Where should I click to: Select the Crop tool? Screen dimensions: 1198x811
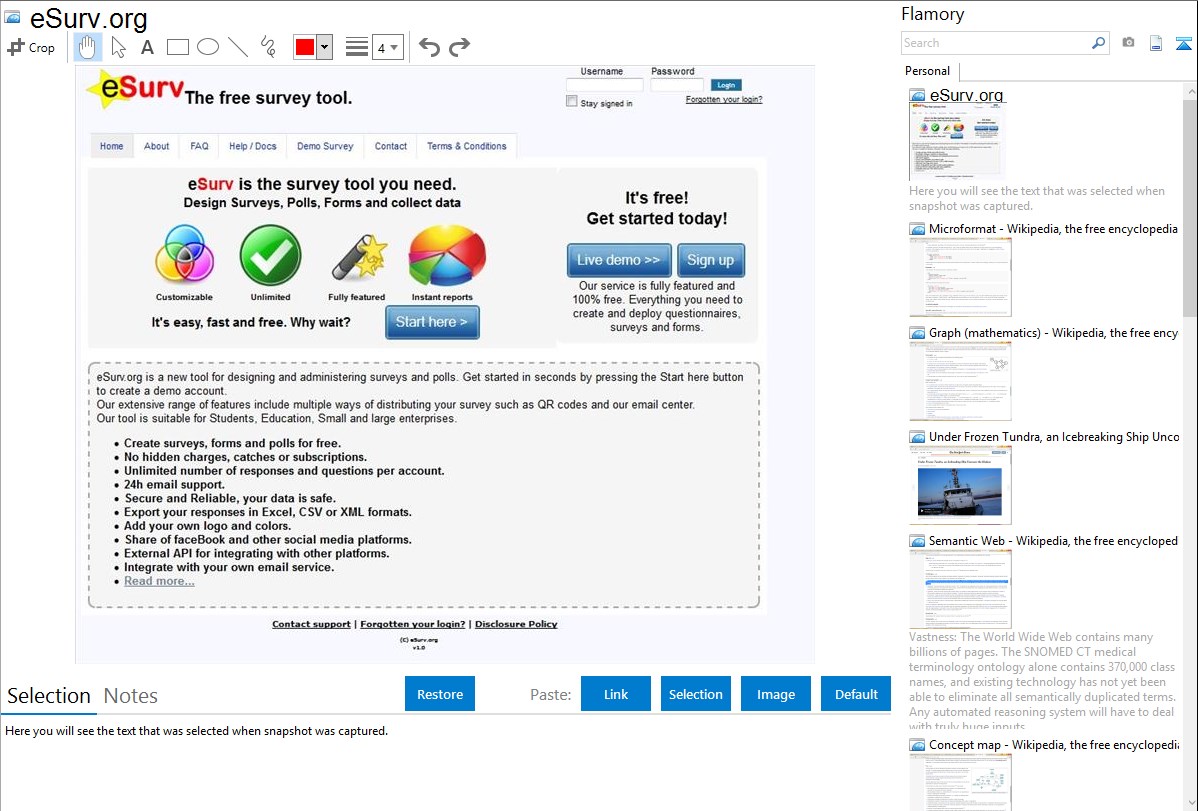click(31, 47)
